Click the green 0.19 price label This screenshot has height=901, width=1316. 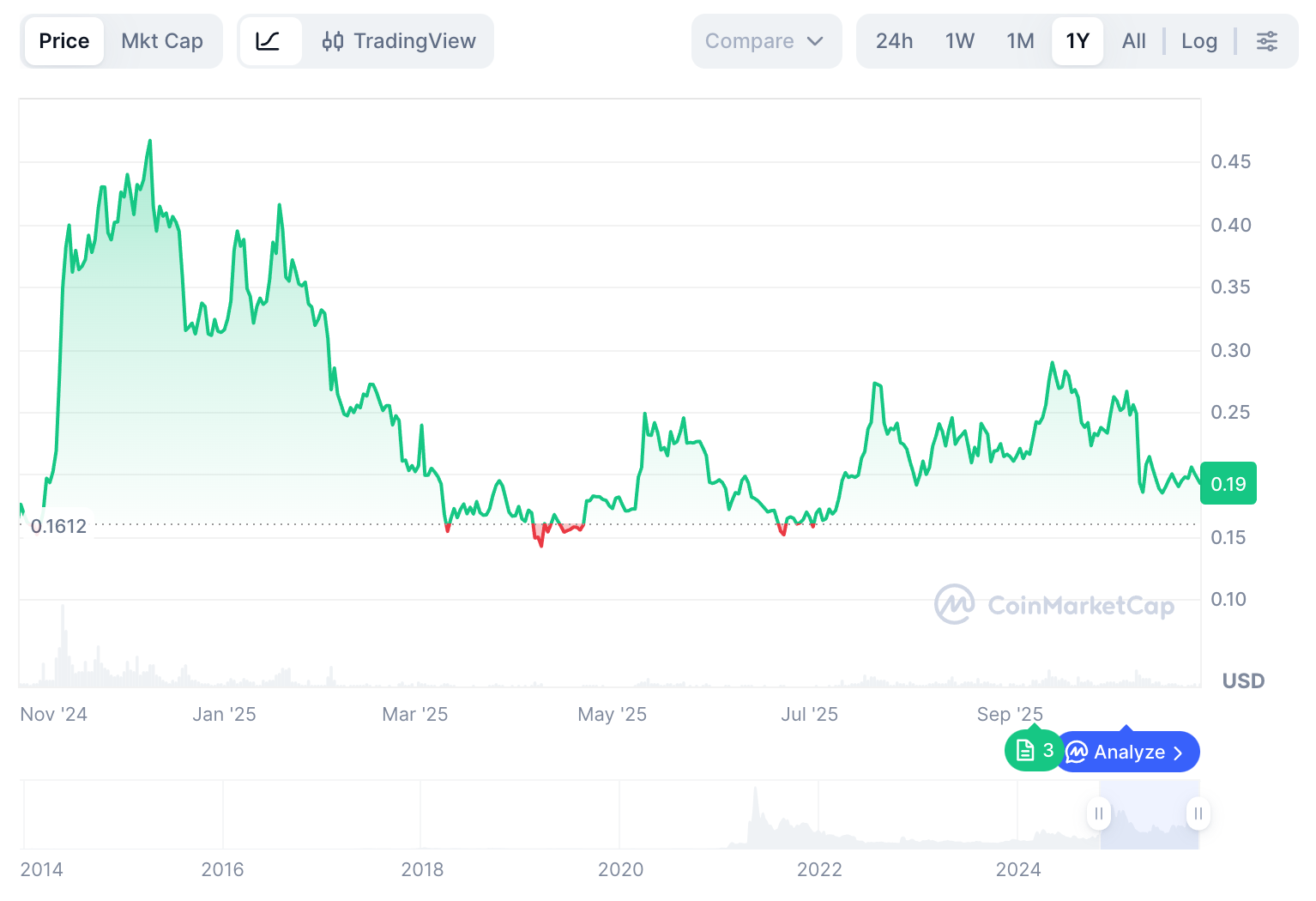pyautogui.click(x=1228, y=483)
